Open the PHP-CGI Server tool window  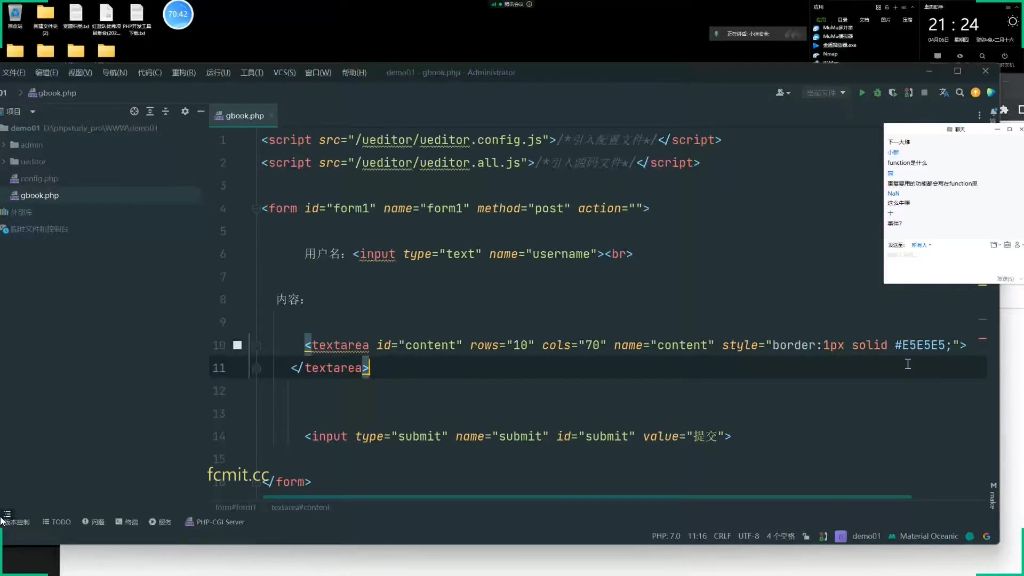[215, 522]
